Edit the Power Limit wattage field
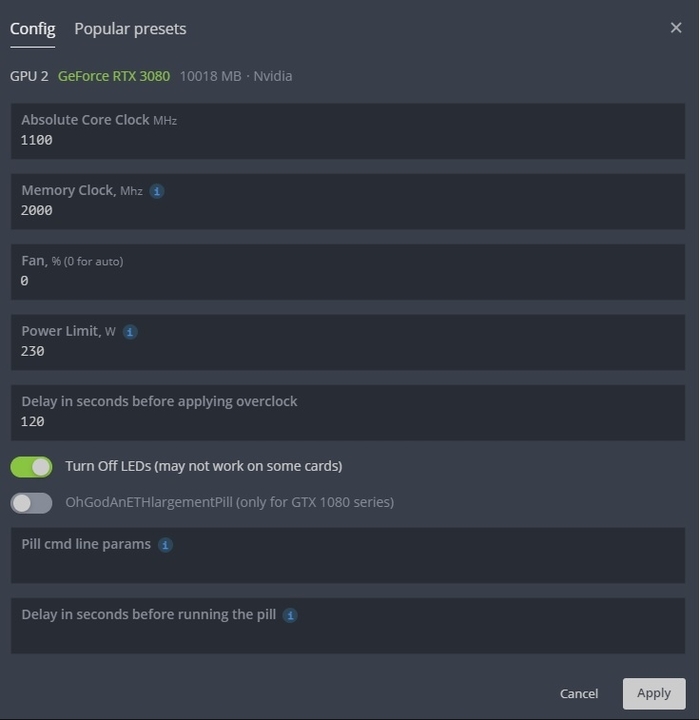Screen dimensions: 700x720 [x=348, y=342]
